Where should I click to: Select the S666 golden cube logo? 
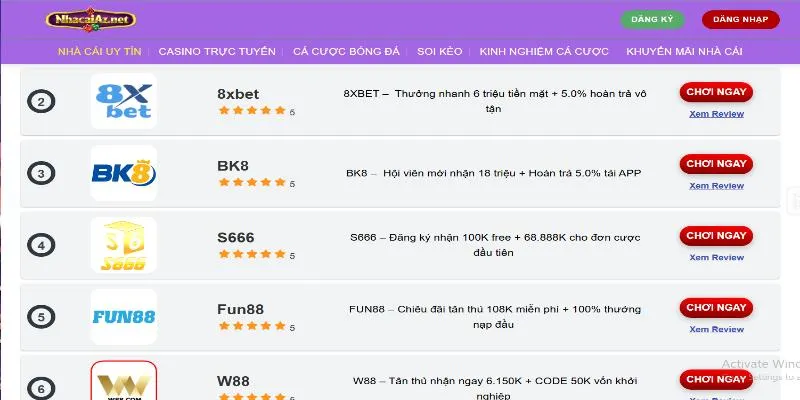click(x=124, y=245)
